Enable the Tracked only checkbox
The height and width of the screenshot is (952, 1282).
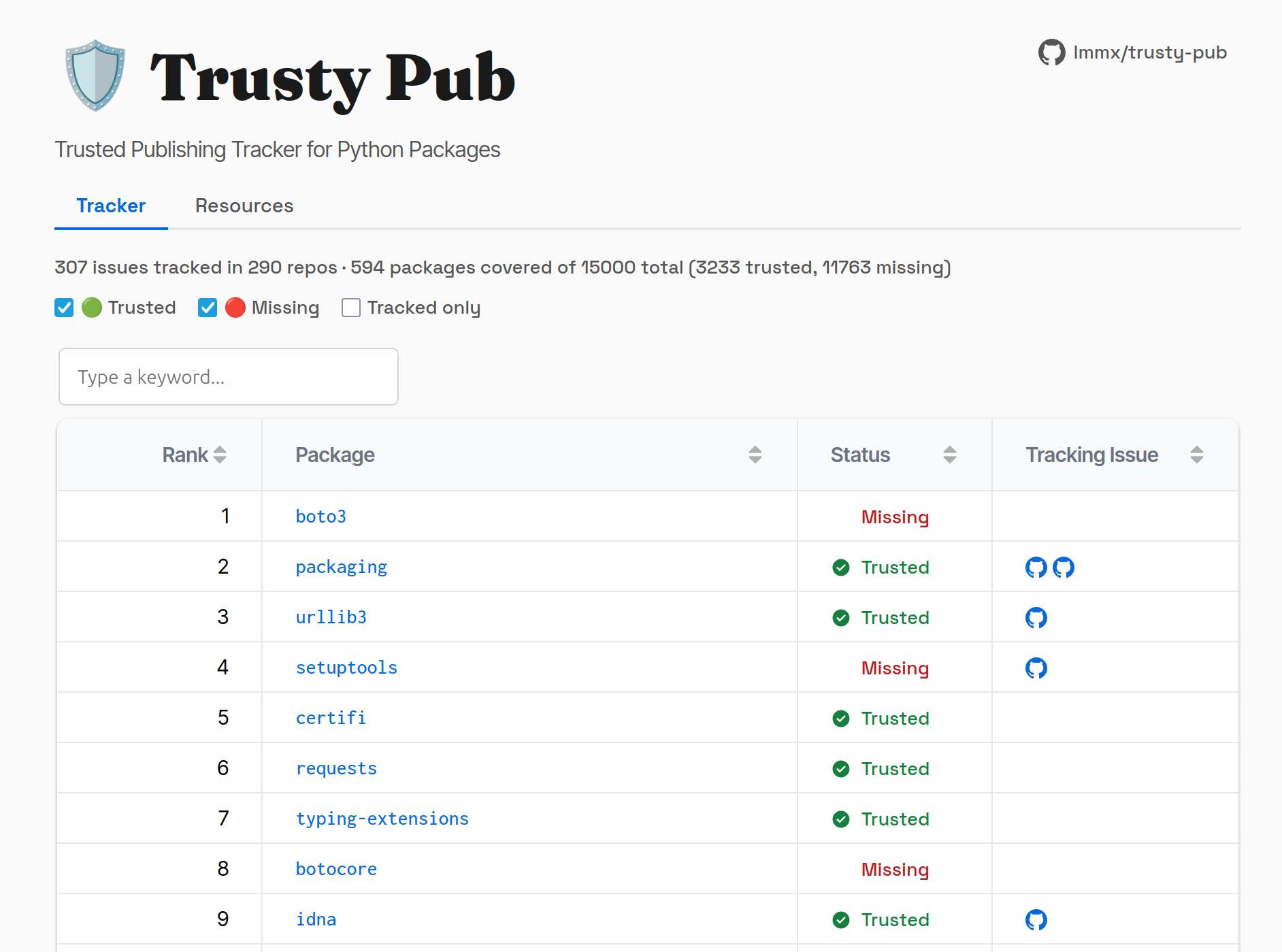tap(351, 308)
